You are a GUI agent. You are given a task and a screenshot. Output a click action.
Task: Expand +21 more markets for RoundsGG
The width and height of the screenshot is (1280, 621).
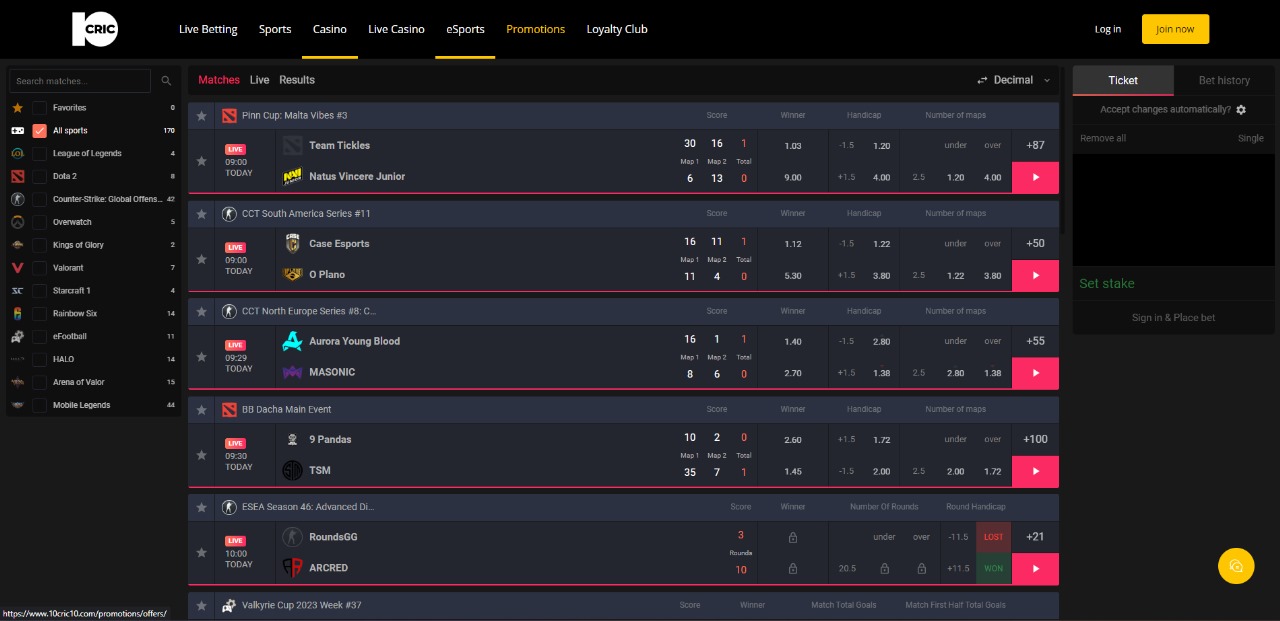point(1035,537)
